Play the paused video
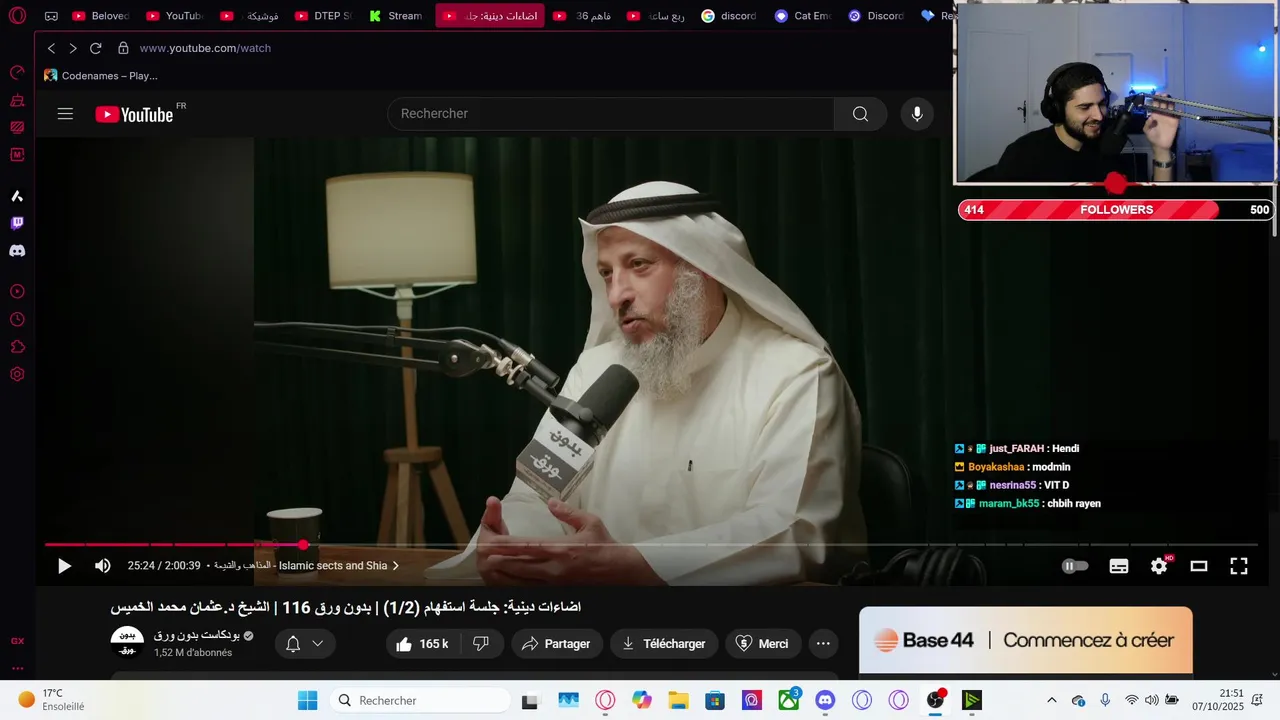1280x720 pixels. [x=64, y=566]
